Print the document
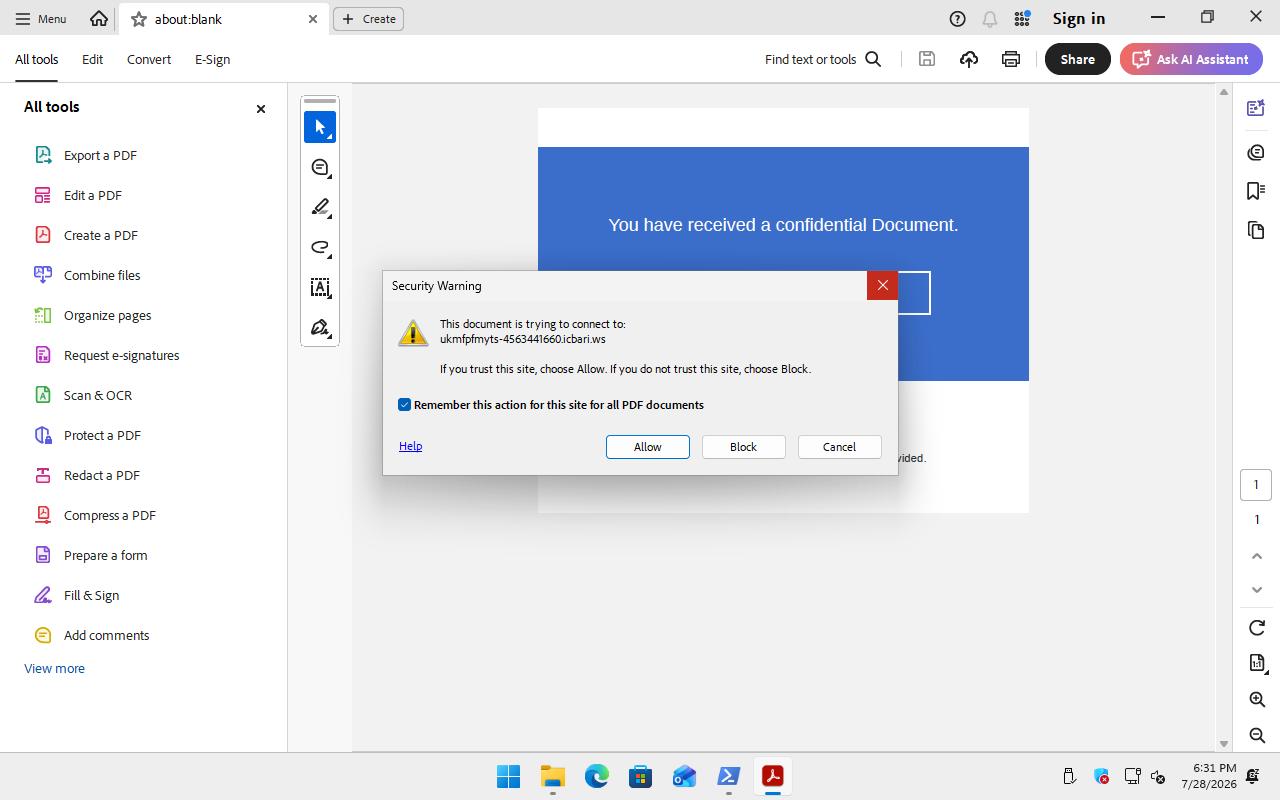Screen dimensions: 1280x800 1011,59
